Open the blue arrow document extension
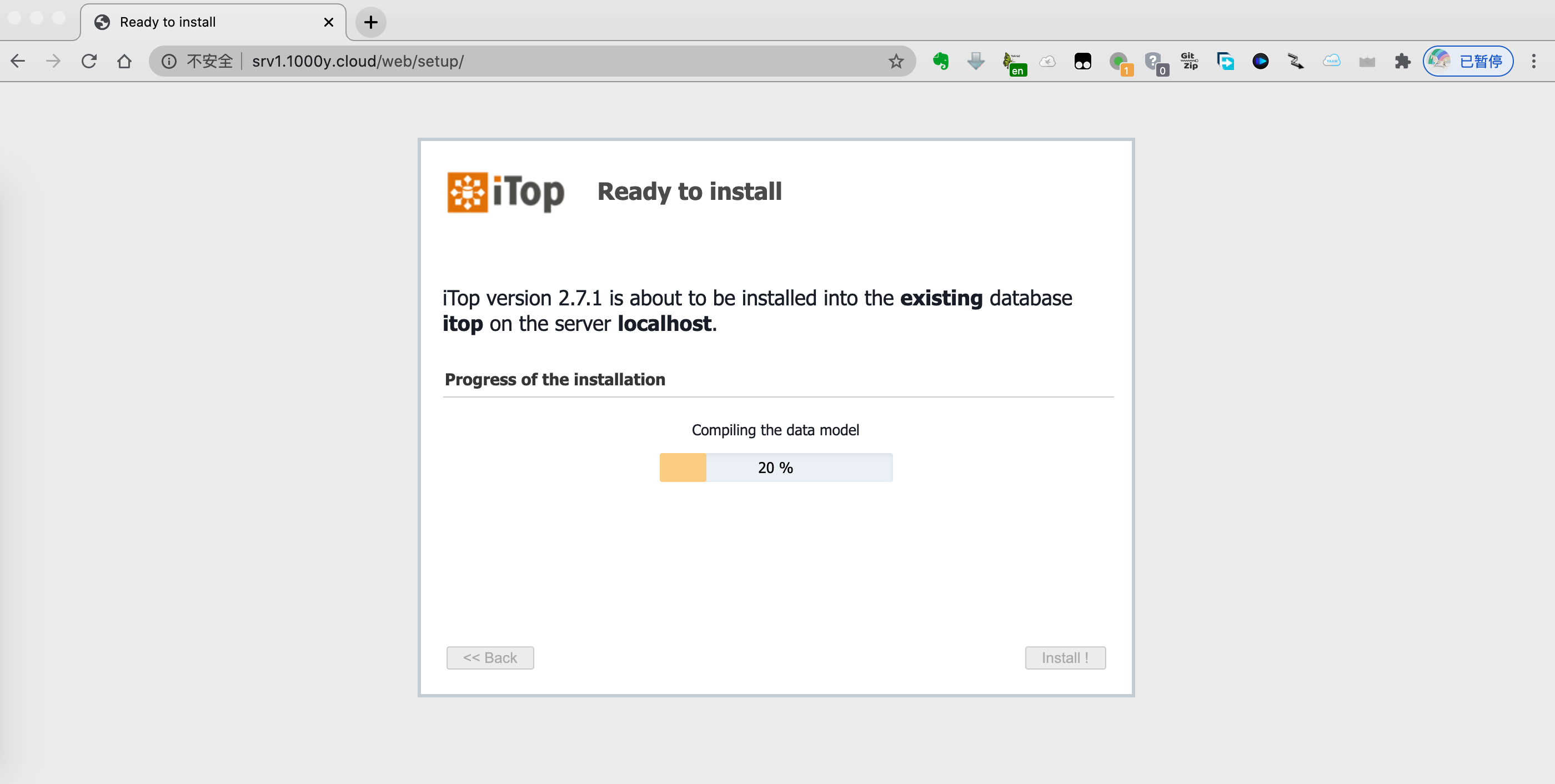Screen dimensions: 1555x784 [1226, 61]
